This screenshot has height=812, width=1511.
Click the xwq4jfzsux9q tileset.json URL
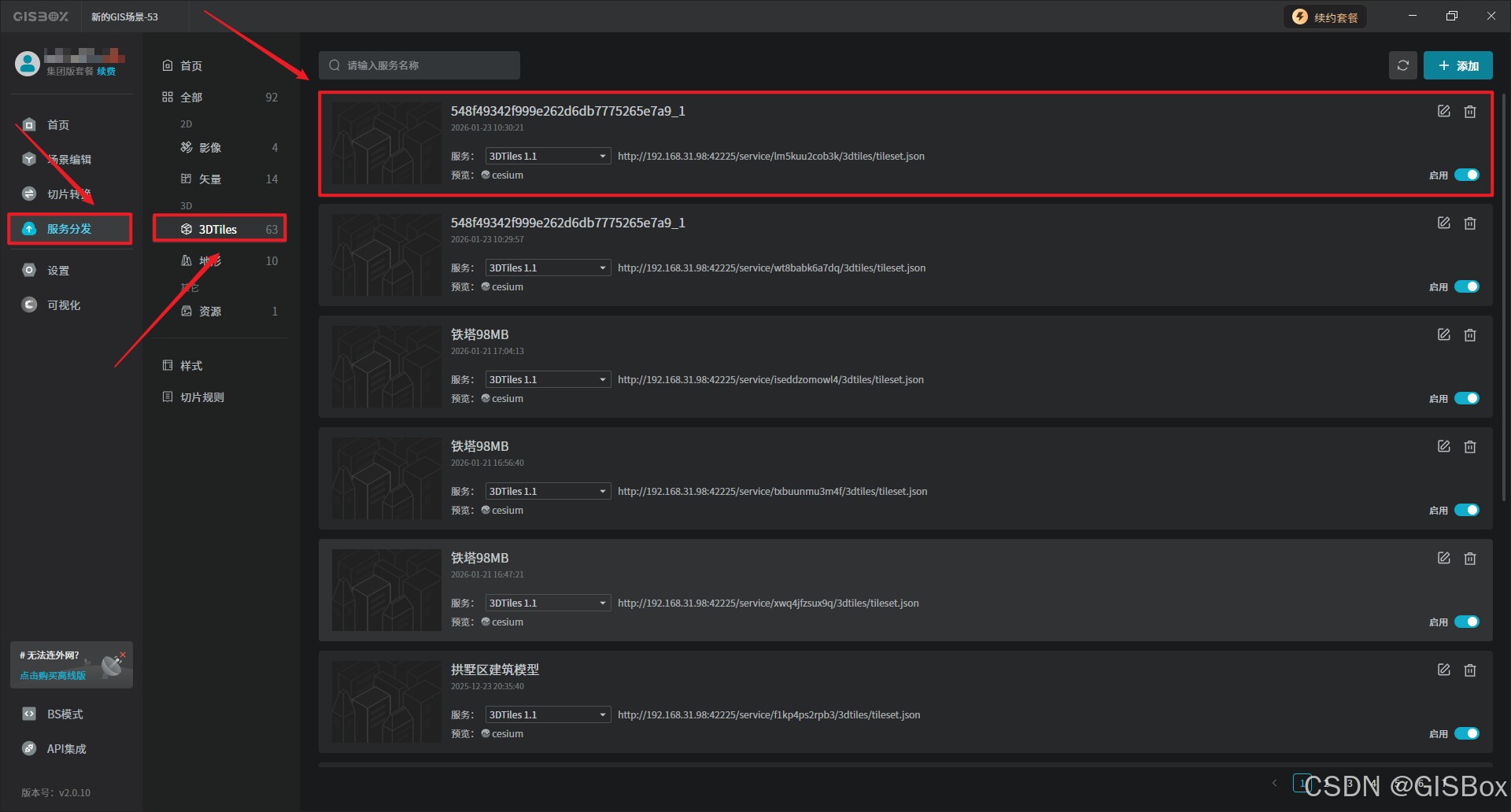point(768,603)
